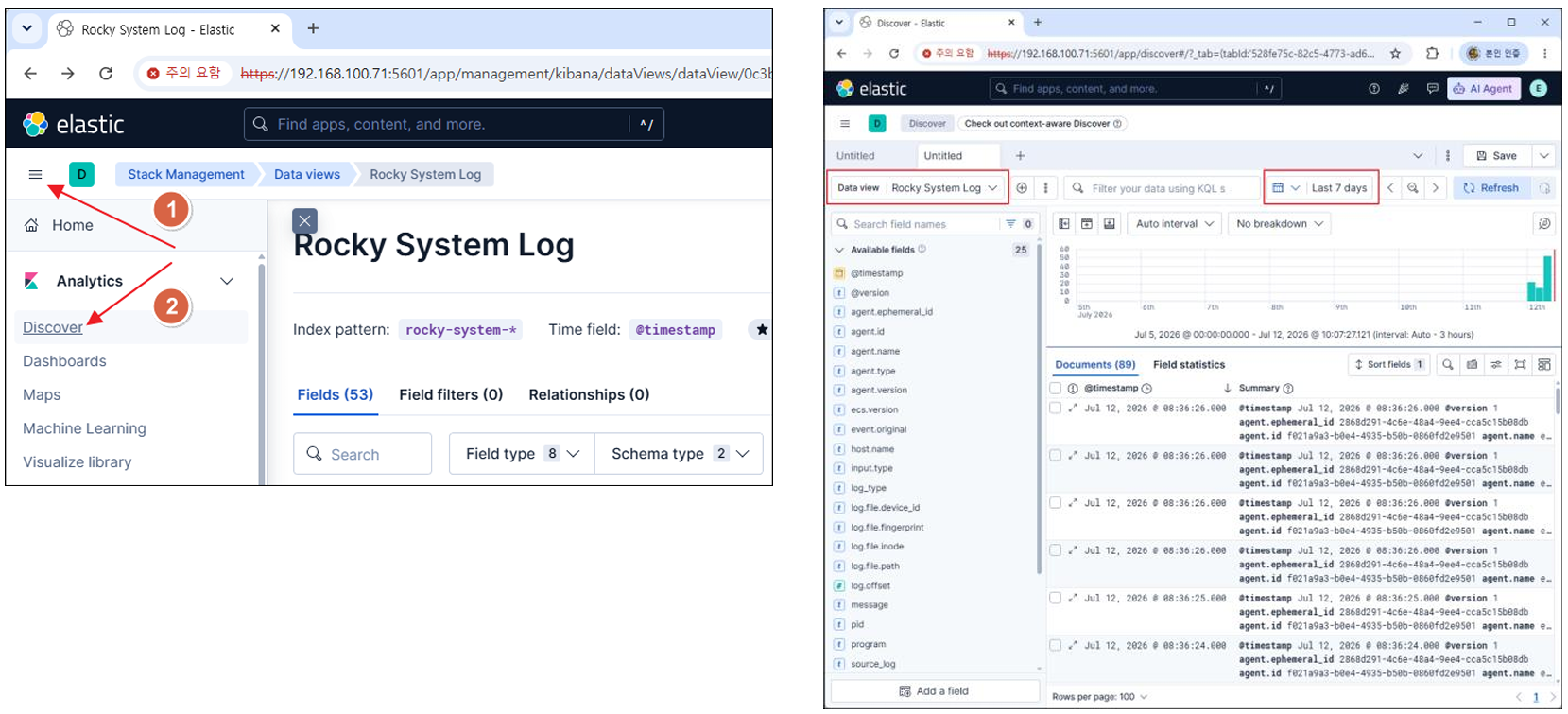Viewport: 1568px width, 714px height.
Task: Click the field Search box in the data view page
Action: pyautogui.click(x=363, y=454)
